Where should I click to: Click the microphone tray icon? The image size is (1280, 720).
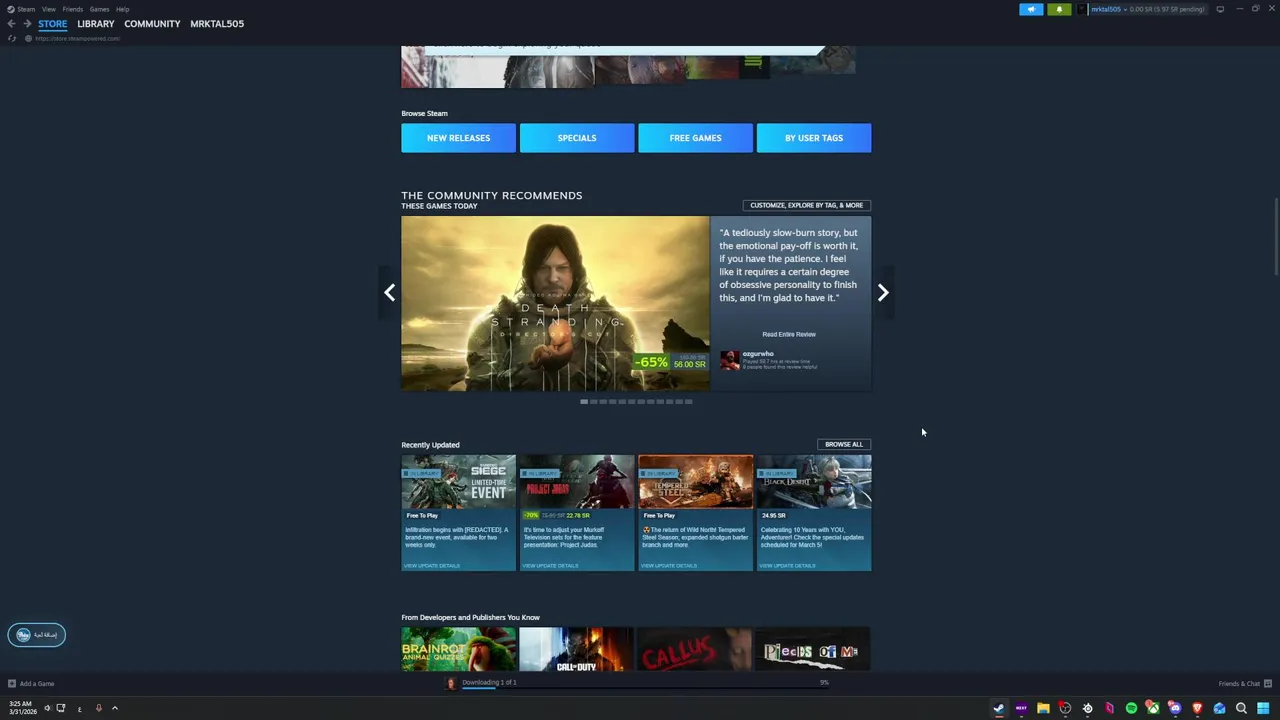point(98,708)
